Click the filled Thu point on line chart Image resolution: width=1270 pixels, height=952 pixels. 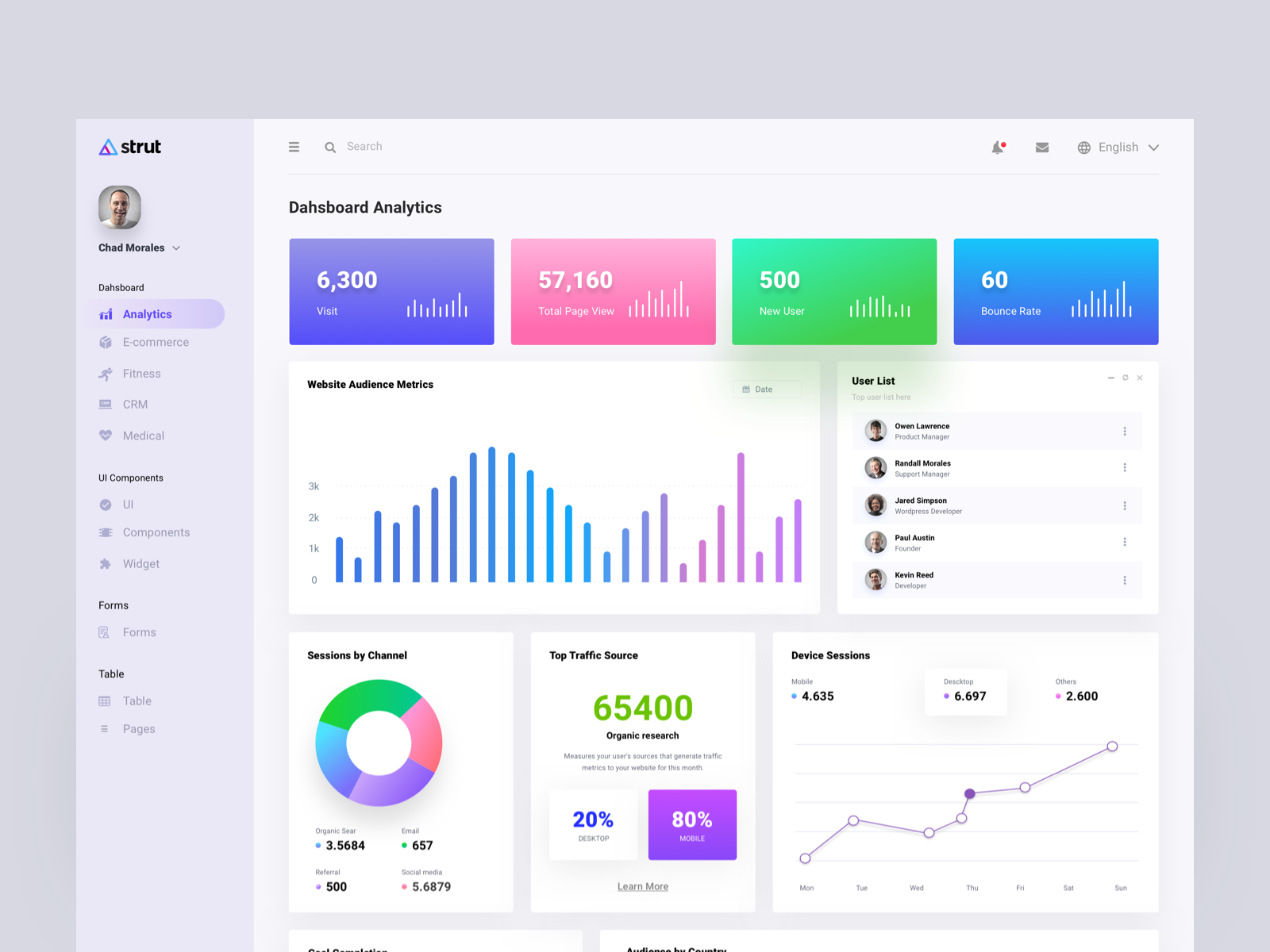pyautogui.click(x=970, y=794)
